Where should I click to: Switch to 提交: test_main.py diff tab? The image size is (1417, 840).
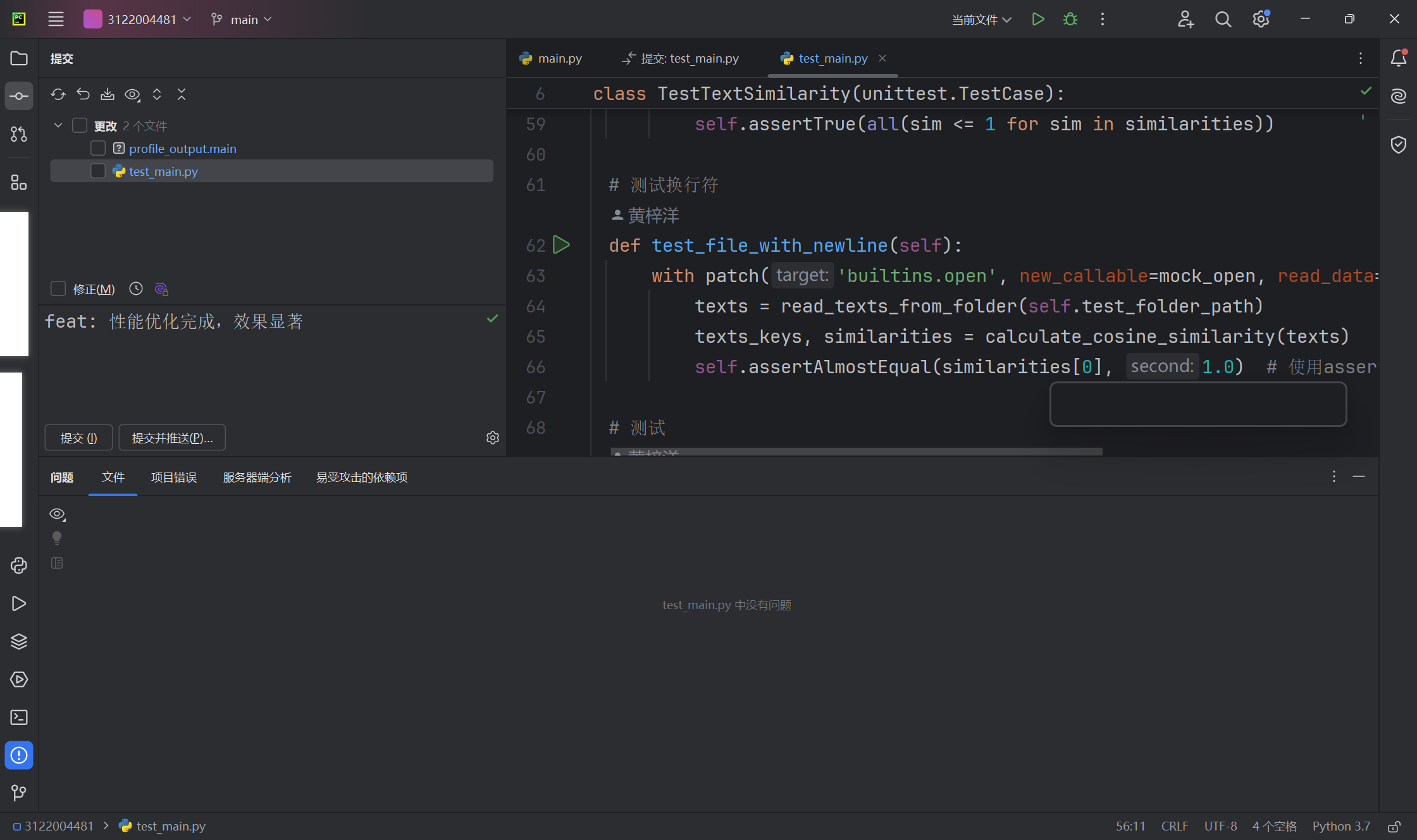[x=681, y=58]
